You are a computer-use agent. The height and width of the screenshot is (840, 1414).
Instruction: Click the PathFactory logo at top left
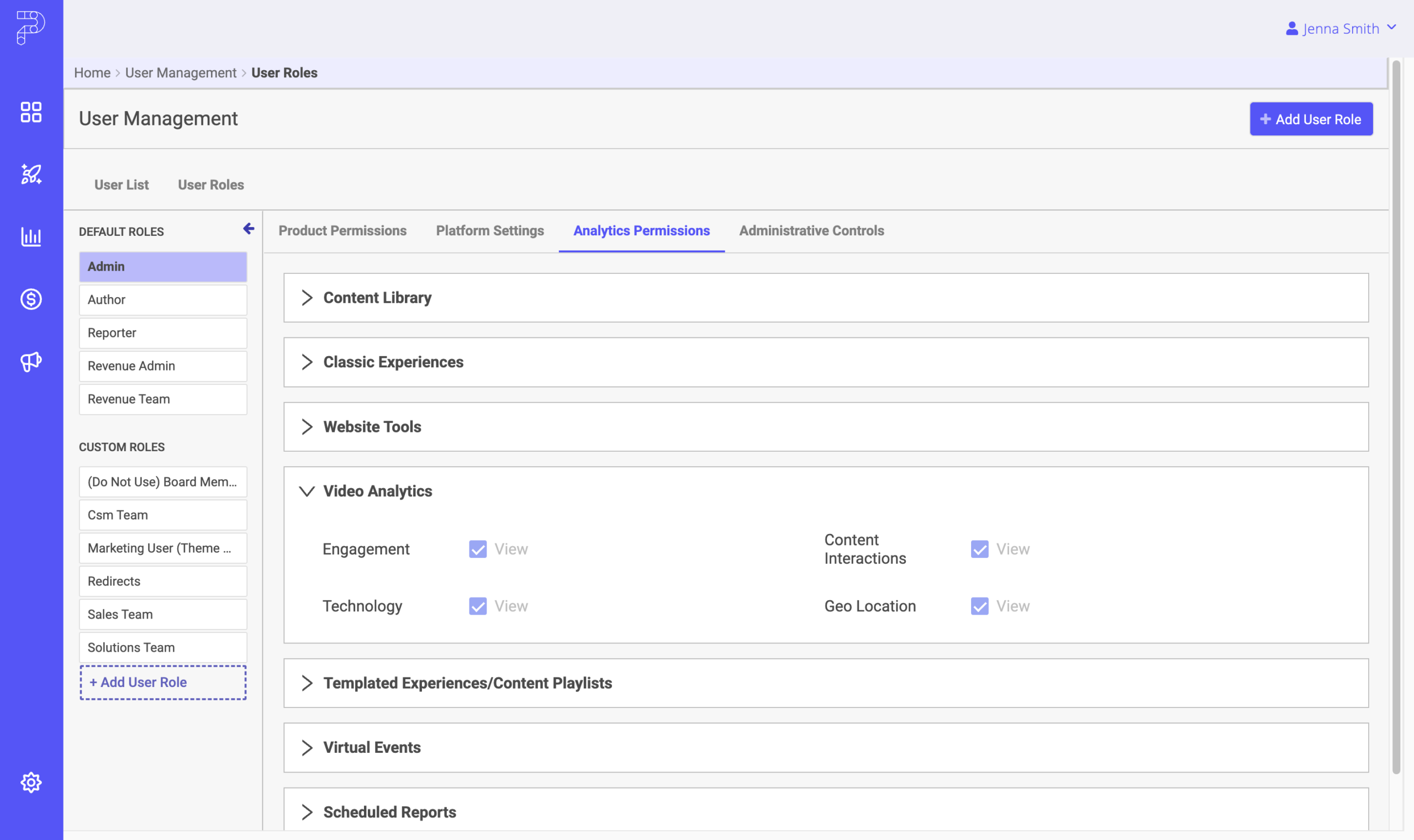[30, 27]
